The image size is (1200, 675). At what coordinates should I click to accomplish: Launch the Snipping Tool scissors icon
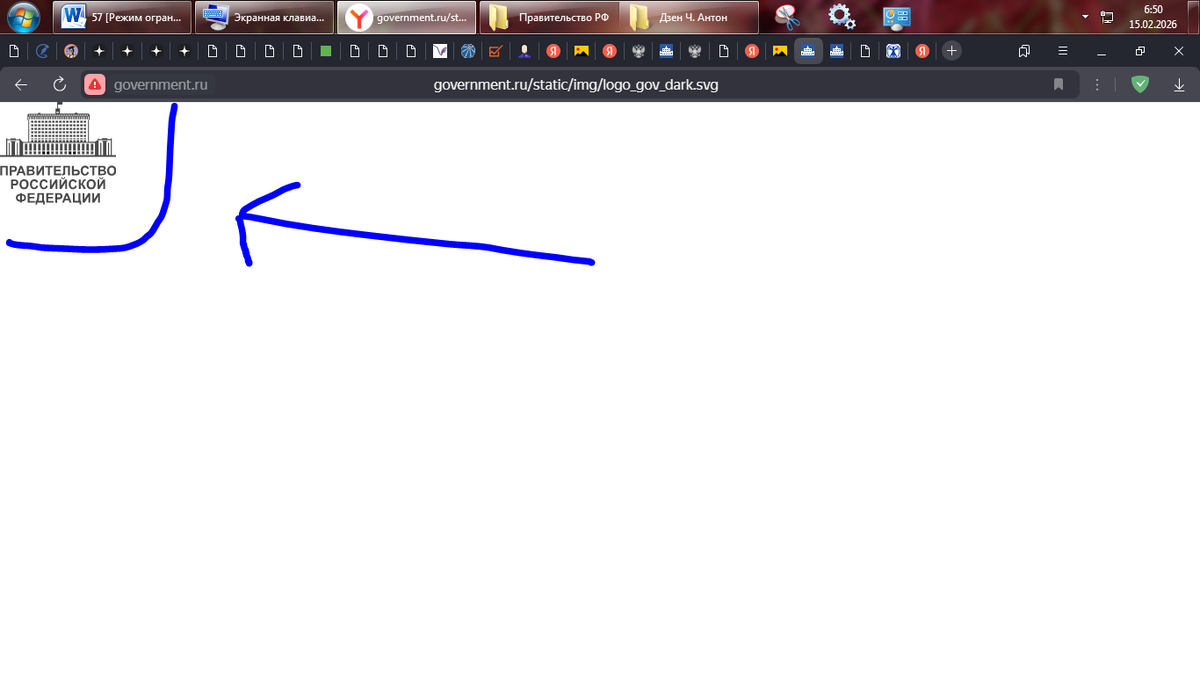[x=789, y=17]
